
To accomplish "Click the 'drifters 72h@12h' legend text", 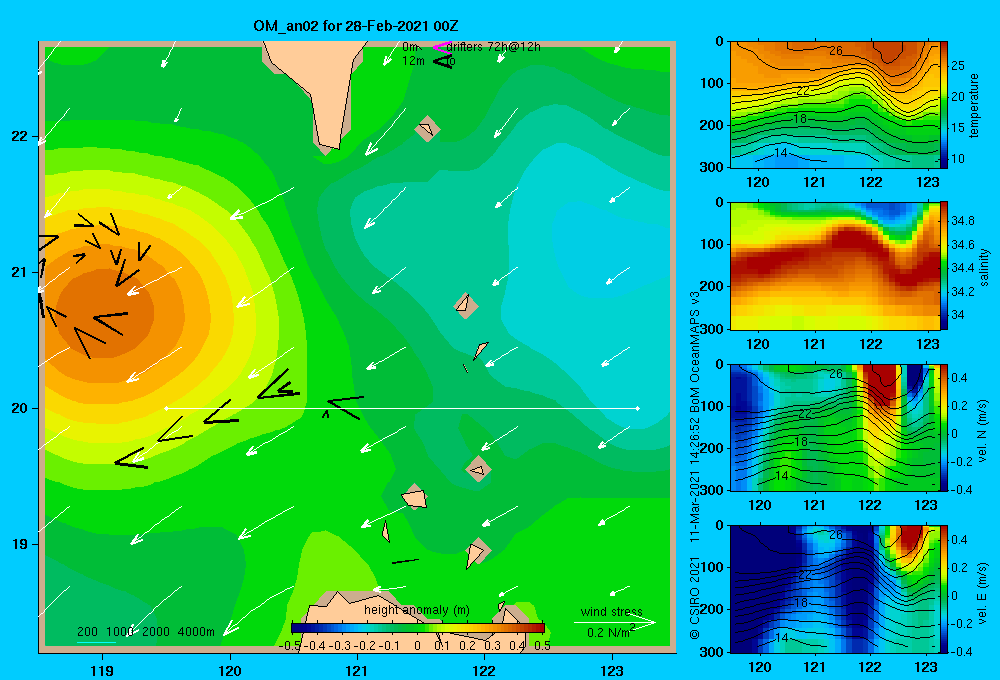I will 494,47.
